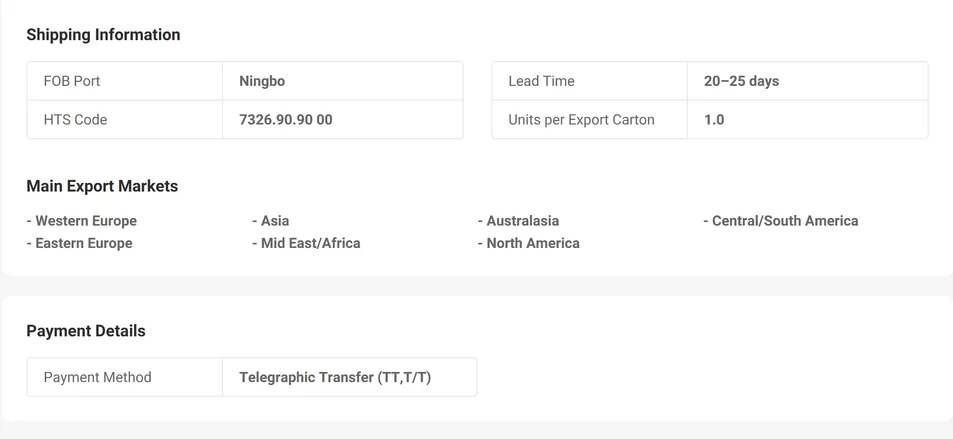Select the Central/South America market entry
953x439 pixels.
tap(781, 221)
